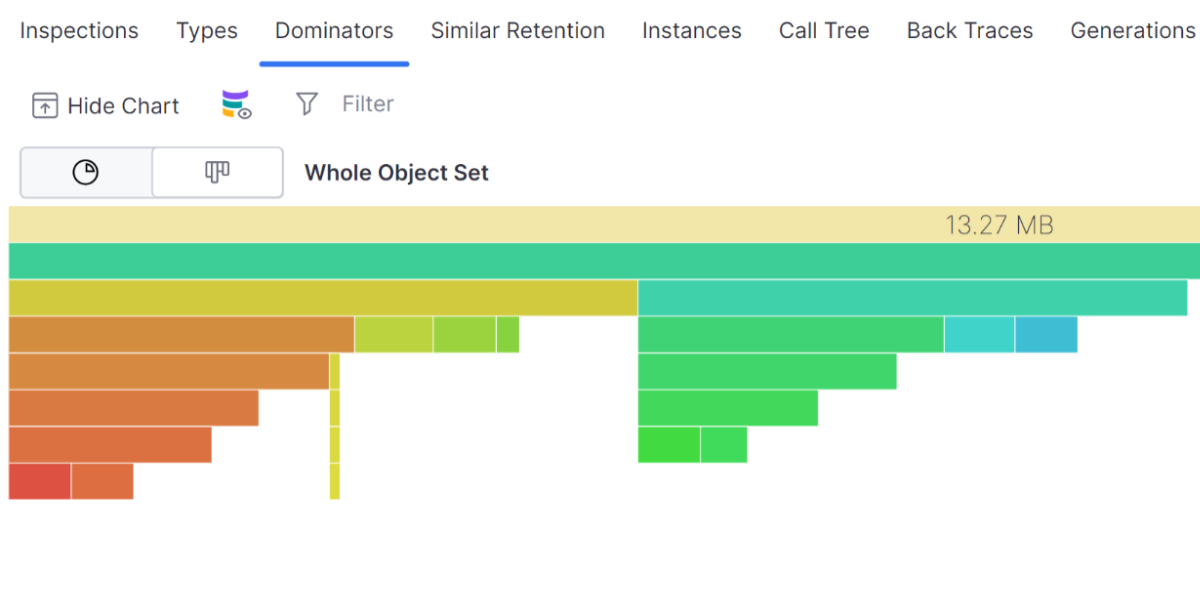Click the Filter funnel icon
This screenshot has height=600, width=1200.
pos(307,104)
